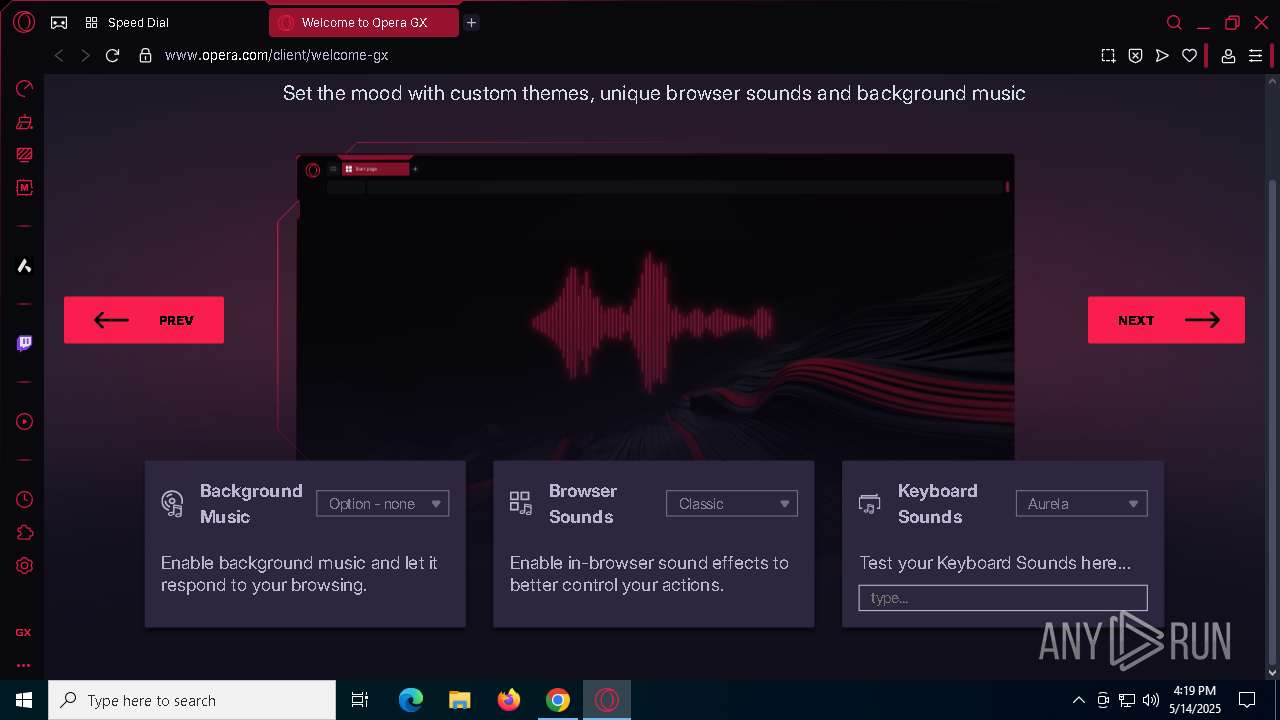Click the Browser Sounds heading
The width and height of the screenshot is (1280, 720).
[583, 504]
